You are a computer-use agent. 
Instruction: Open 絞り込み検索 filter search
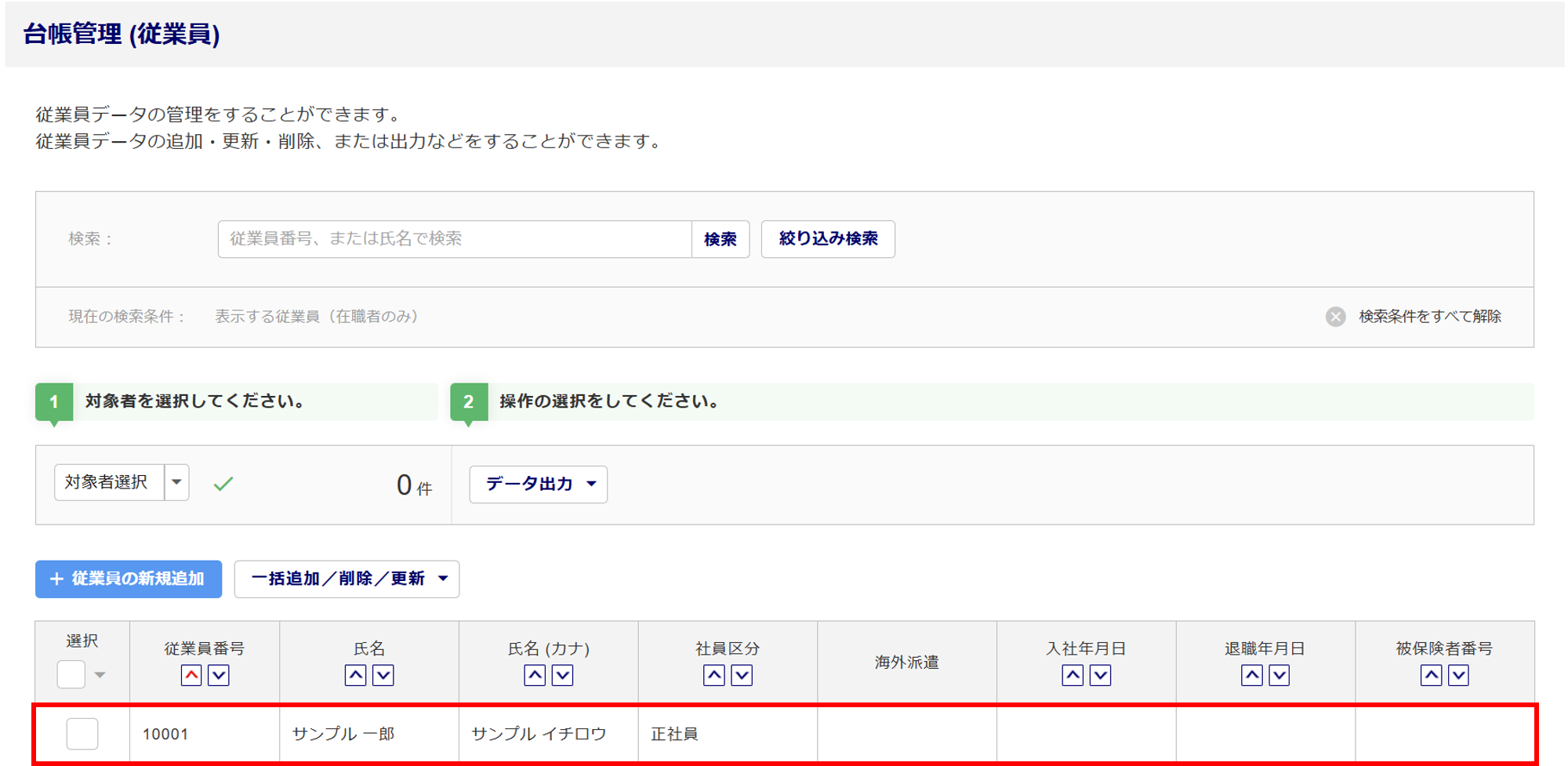tap(828, 239)
